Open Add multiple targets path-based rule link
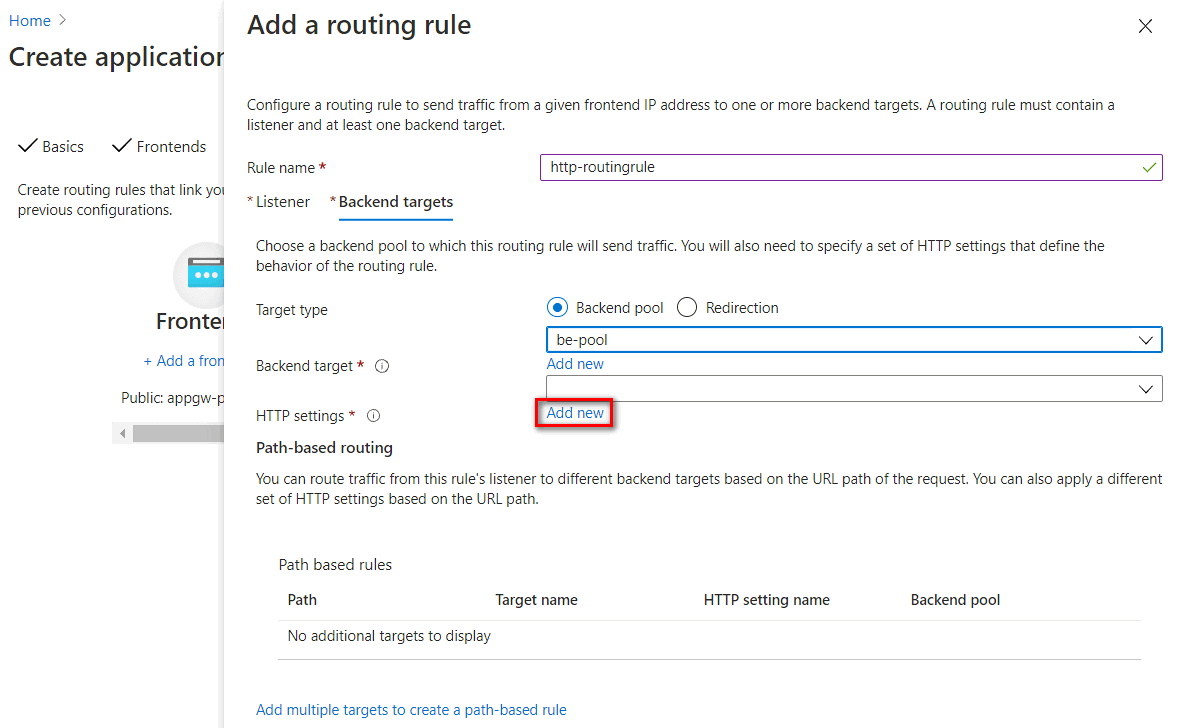 coord(411,709)
